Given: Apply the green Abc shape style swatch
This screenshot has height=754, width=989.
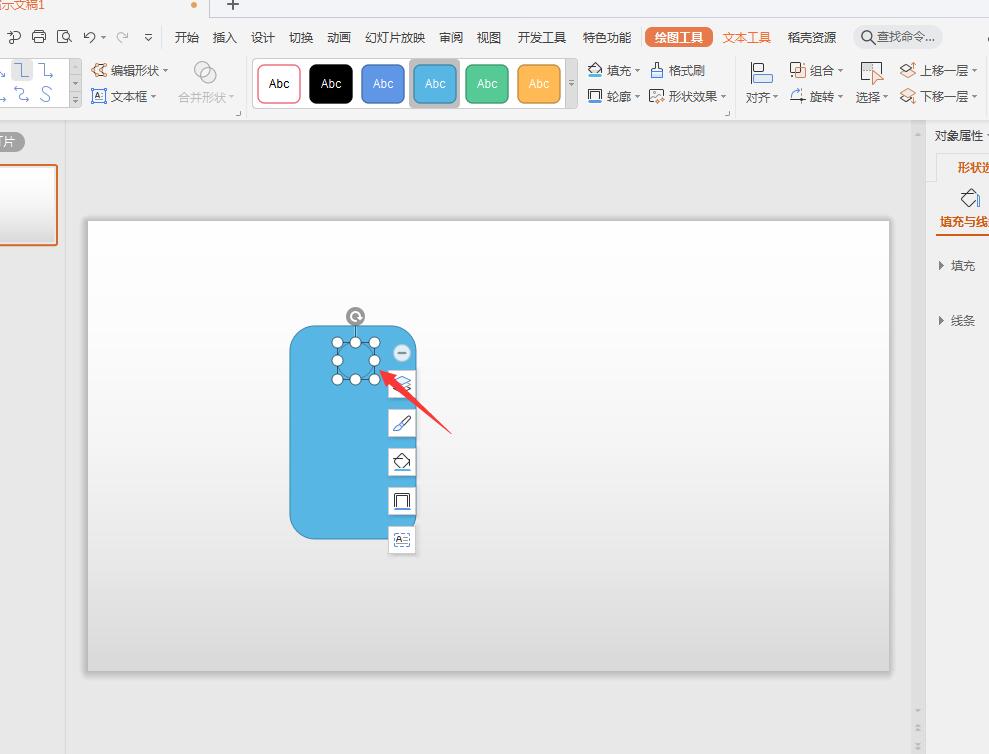Looking at the screenshot, I should 487,84.
